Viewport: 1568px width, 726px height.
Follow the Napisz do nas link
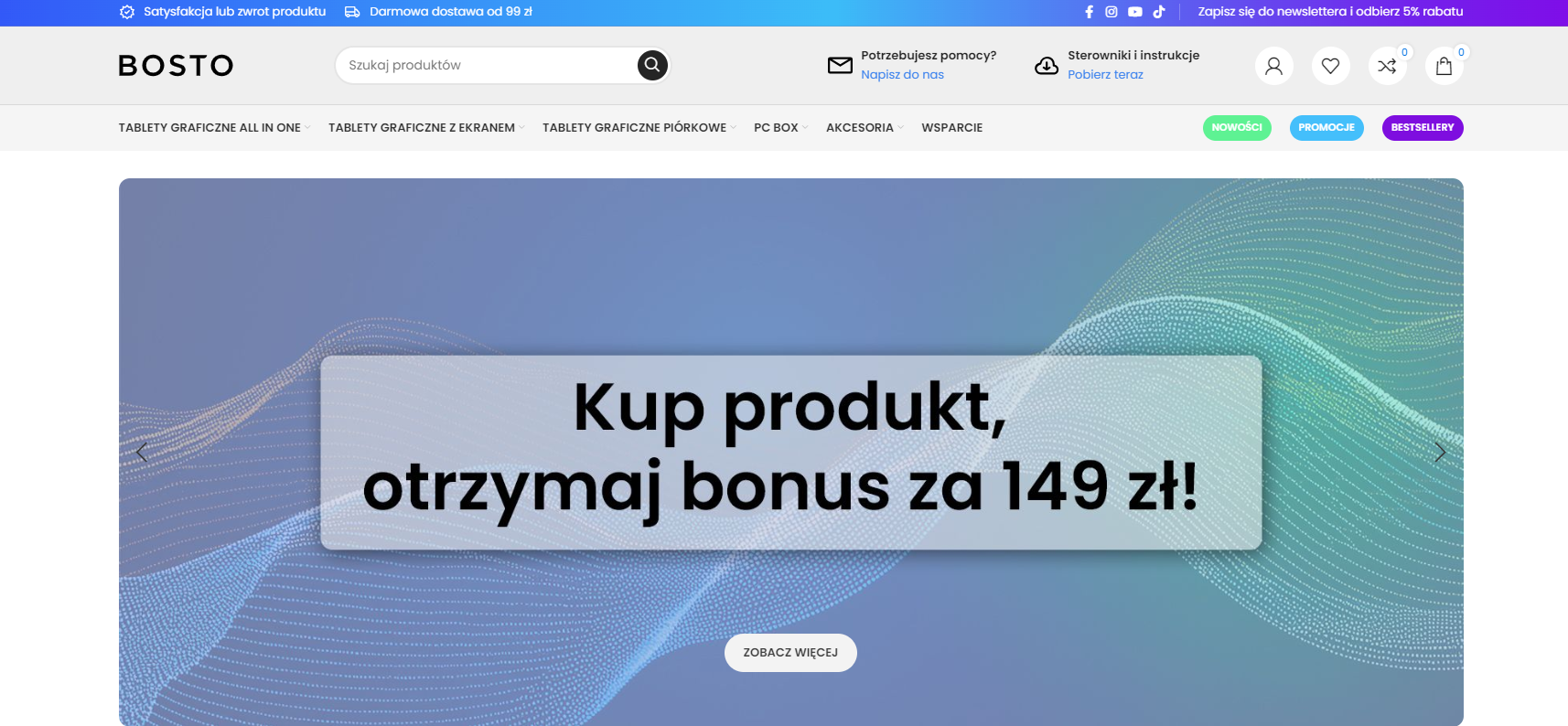pos(902,75)
